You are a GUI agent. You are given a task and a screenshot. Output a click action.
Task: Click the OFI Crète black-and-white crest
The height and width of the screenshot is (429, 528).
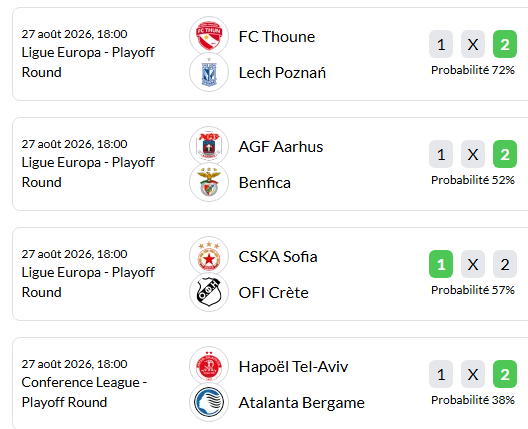coord(209,292)
